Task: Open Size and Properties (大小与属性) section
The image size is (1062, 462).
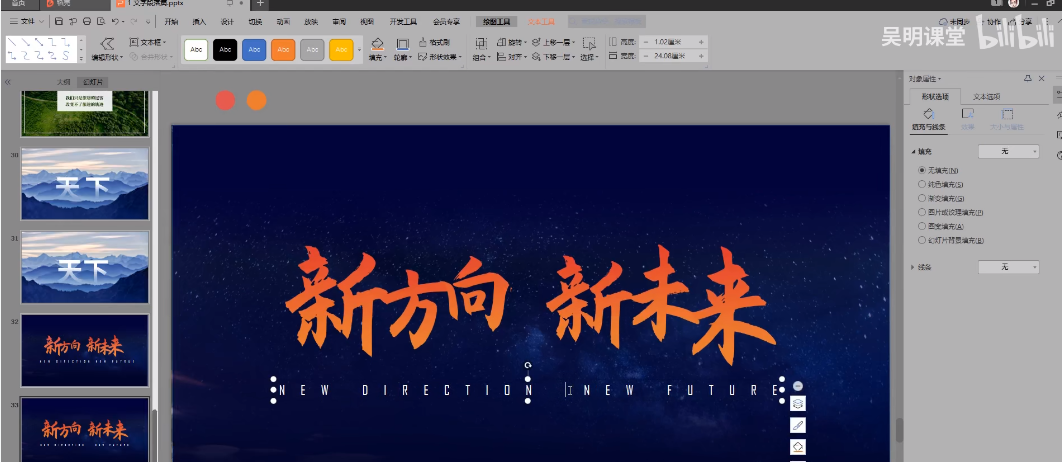Action: [1007, 119]
